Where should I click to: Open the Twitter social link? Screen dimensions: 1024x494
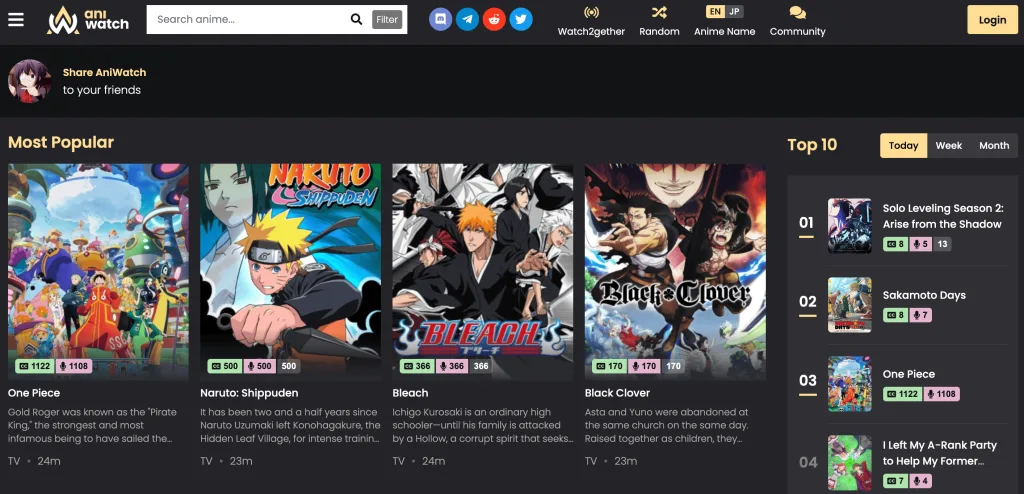(x=520, y=20)
